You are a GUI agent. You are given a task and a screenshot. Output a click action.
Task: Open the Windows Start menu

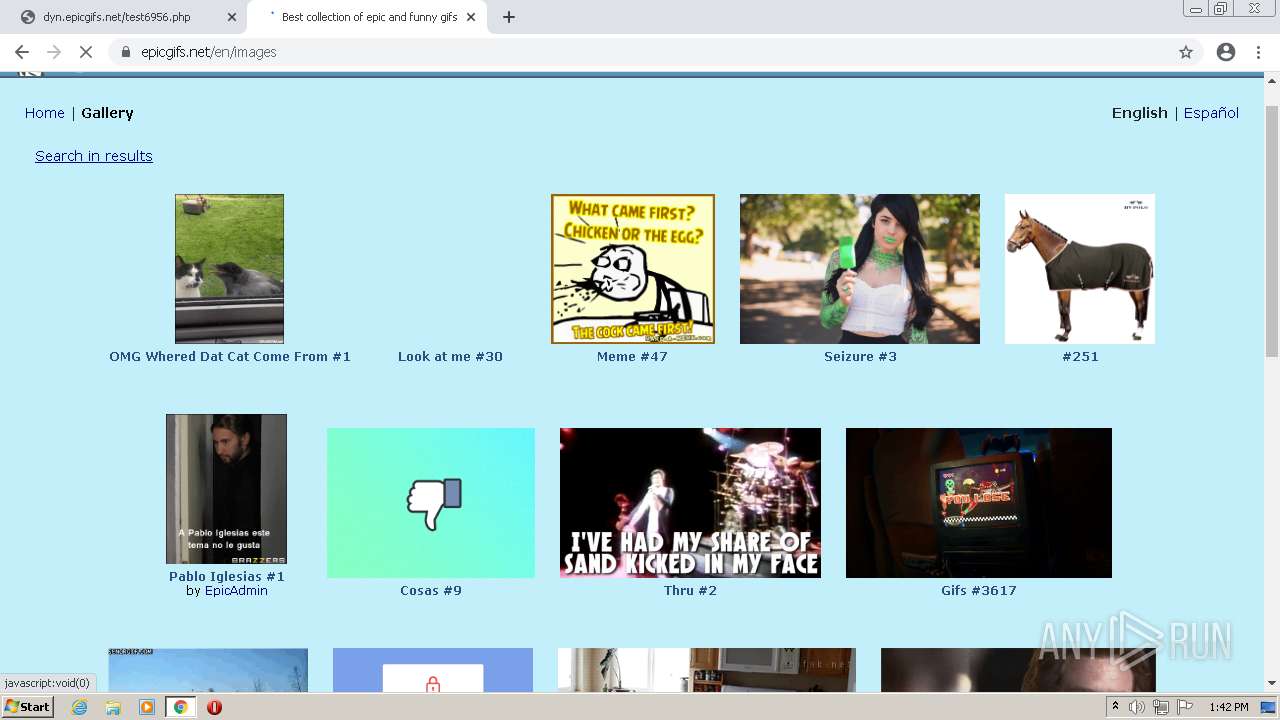coord(28,707)
